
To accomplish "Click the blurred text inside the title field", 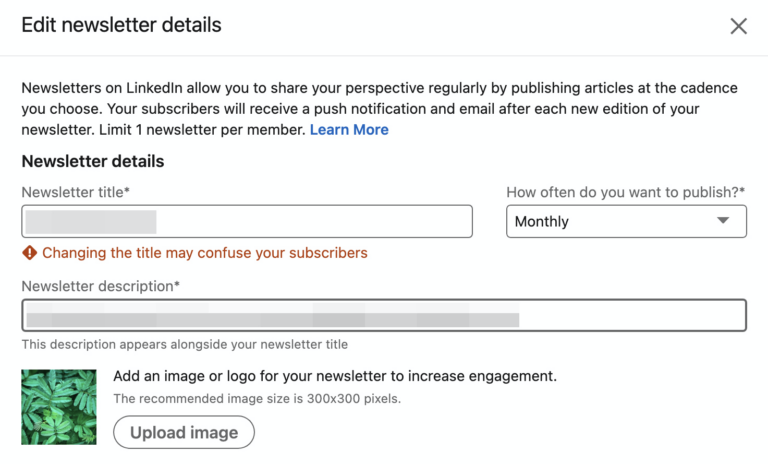I will [91, 222].
